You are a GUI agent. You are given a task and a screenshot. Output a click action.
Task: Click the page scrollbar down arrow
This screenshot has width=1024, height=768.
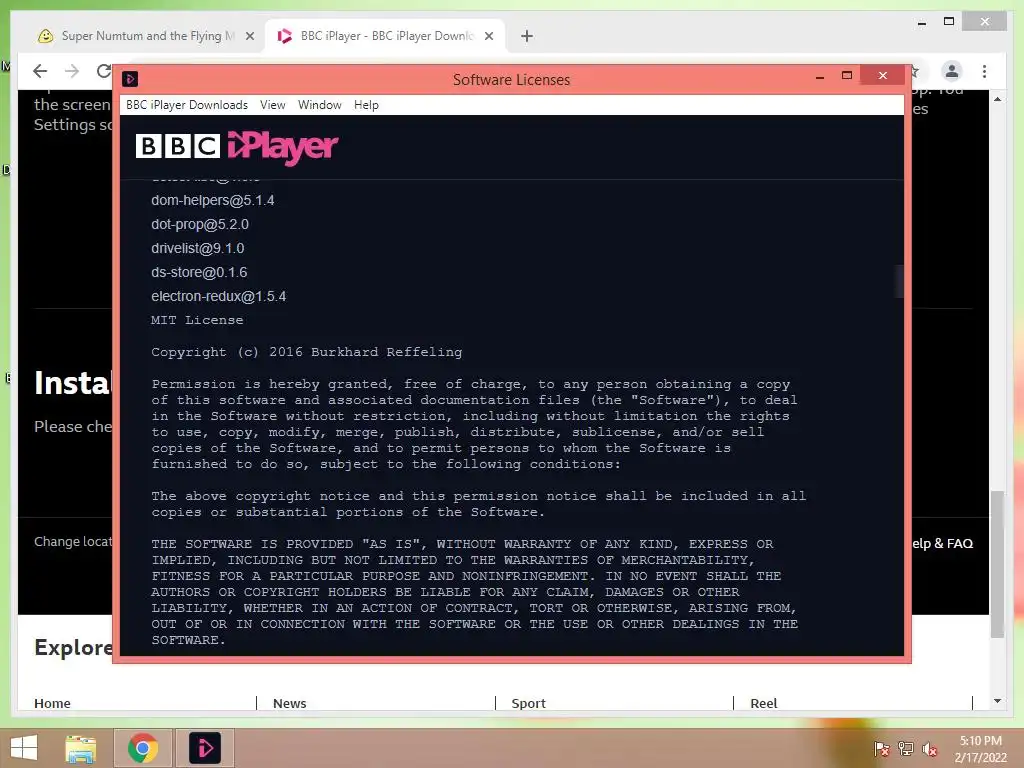tap(997, 701)
